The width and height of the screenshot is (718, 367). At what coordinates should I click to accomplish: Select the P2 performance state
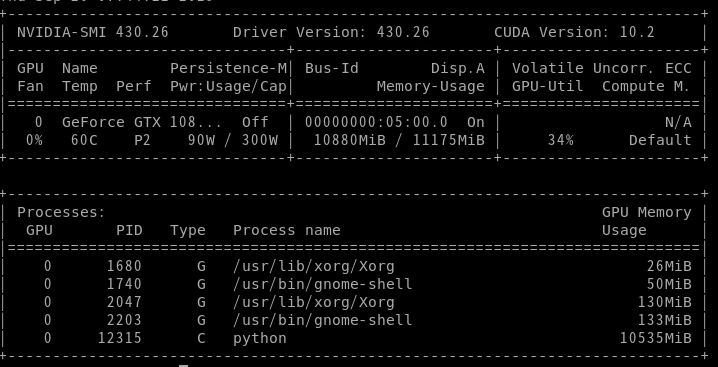coord(142,140)
